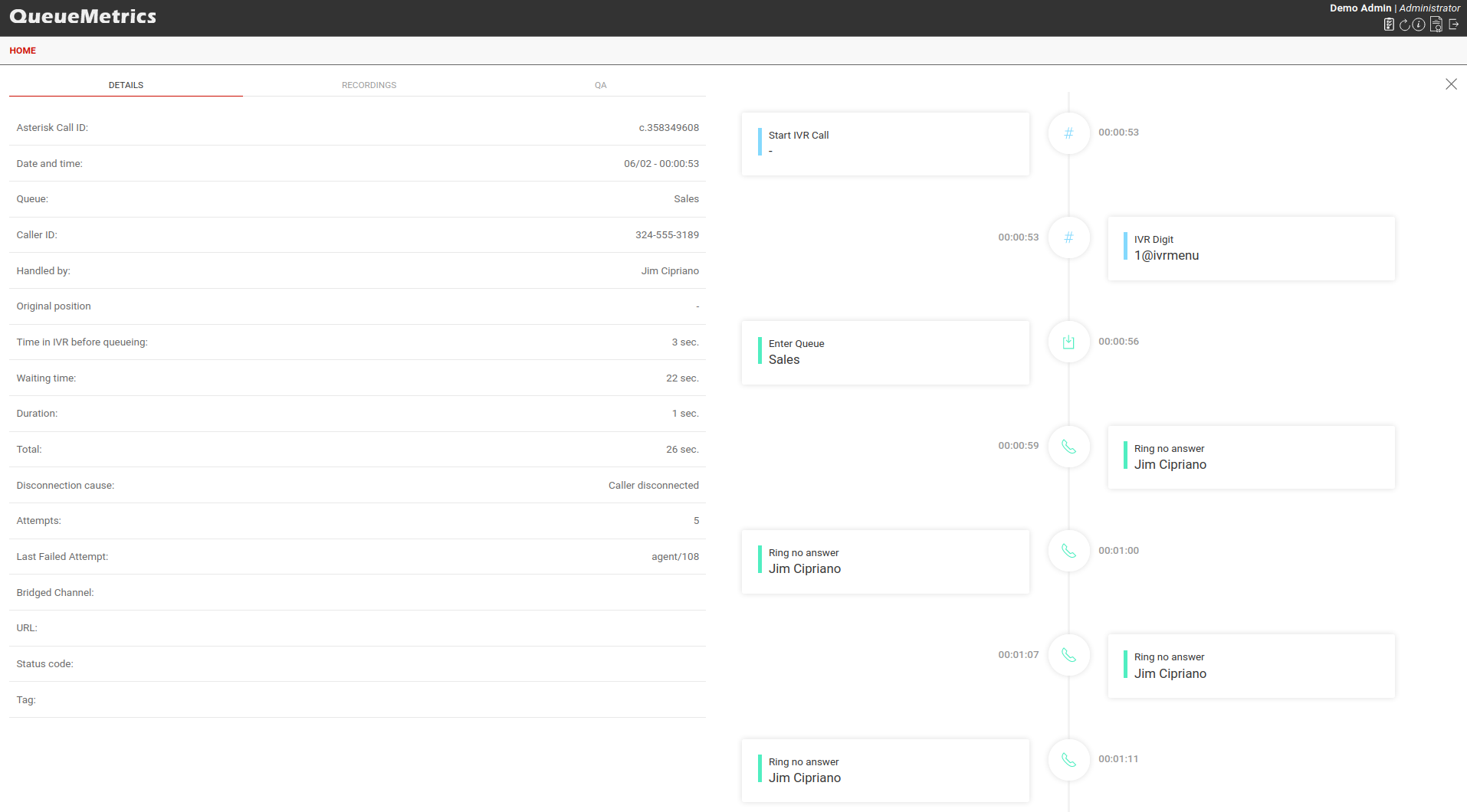Viewport: 1467px width, 812px height.
Task: Select Ring no answer card at 00:00:59
Action: (1251, 457)
